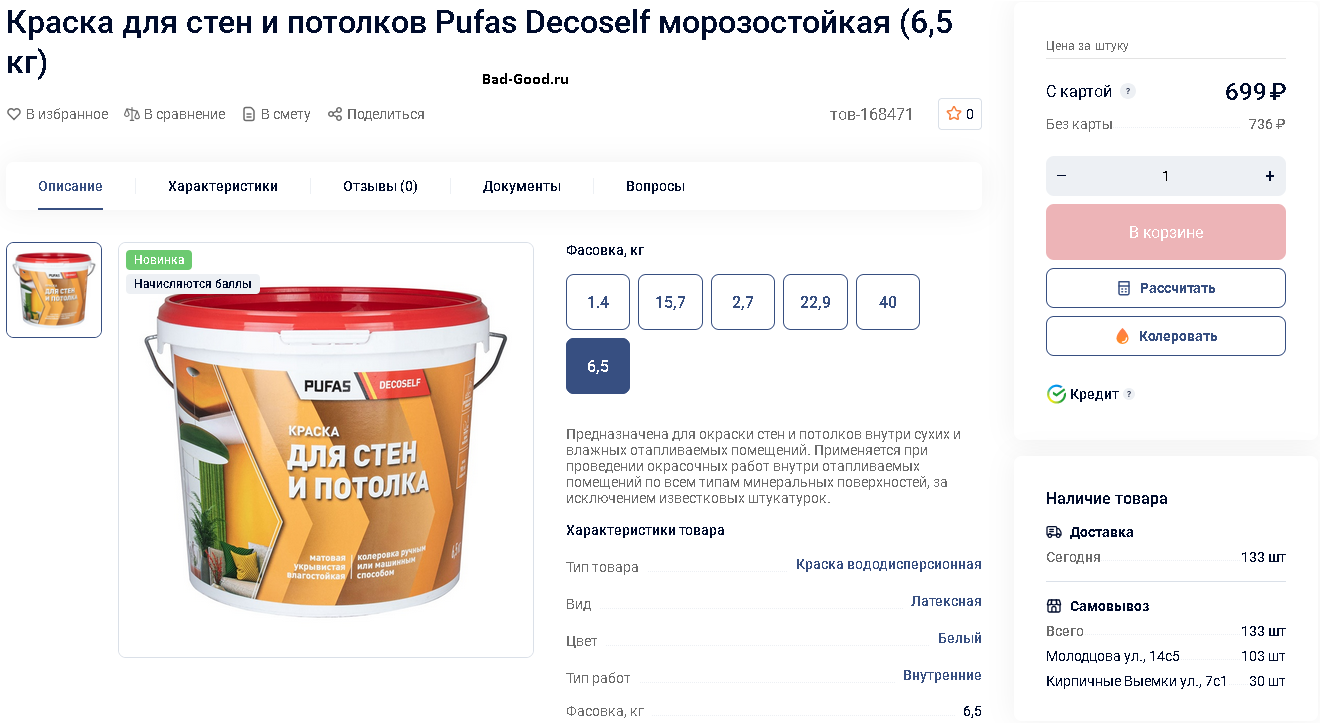
Task: Click the question icon beside Кредит
Action: (1129, 394)
